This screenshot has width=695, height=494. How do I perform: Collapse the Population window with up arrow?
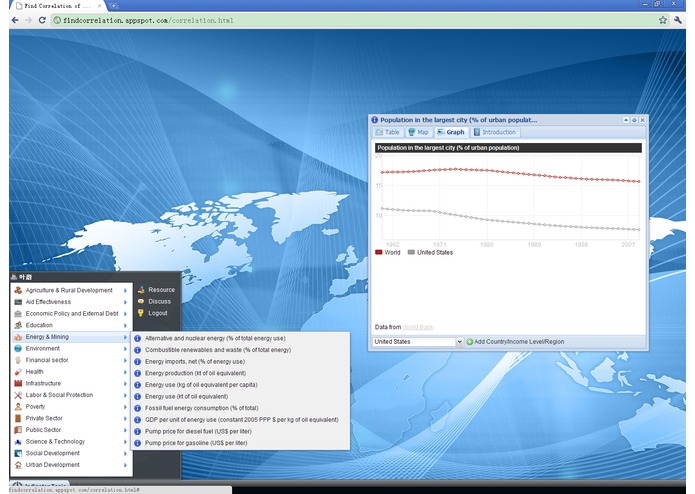[x=626, y=120]
